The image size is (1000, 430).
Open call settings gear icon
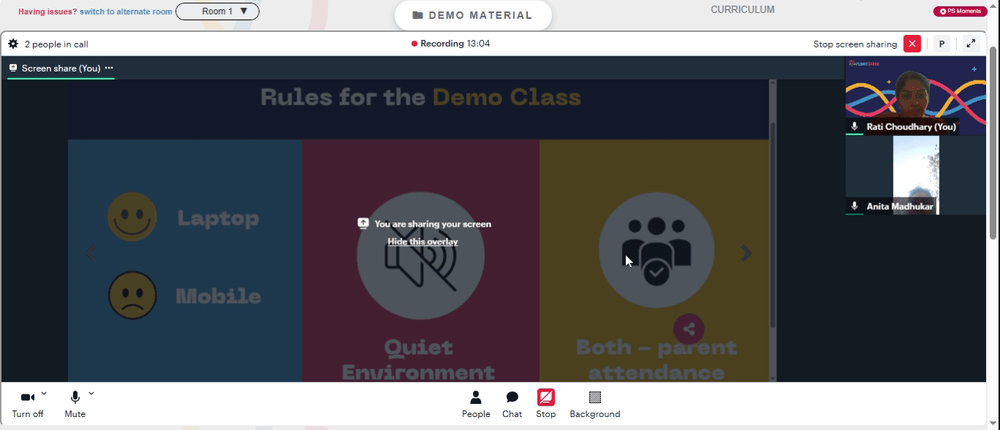click(13, 44)
